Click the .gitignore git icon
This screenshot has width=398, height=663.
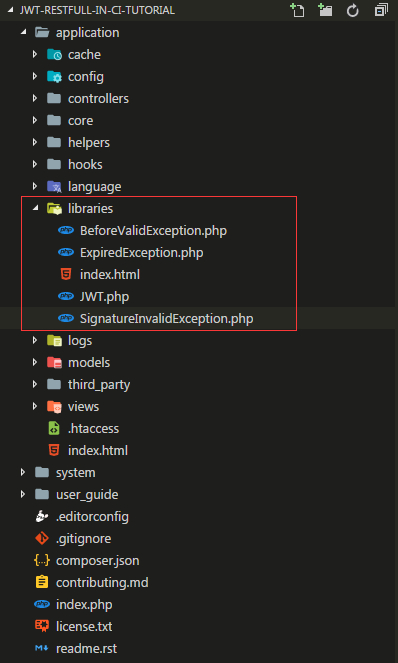coord(42,538)
